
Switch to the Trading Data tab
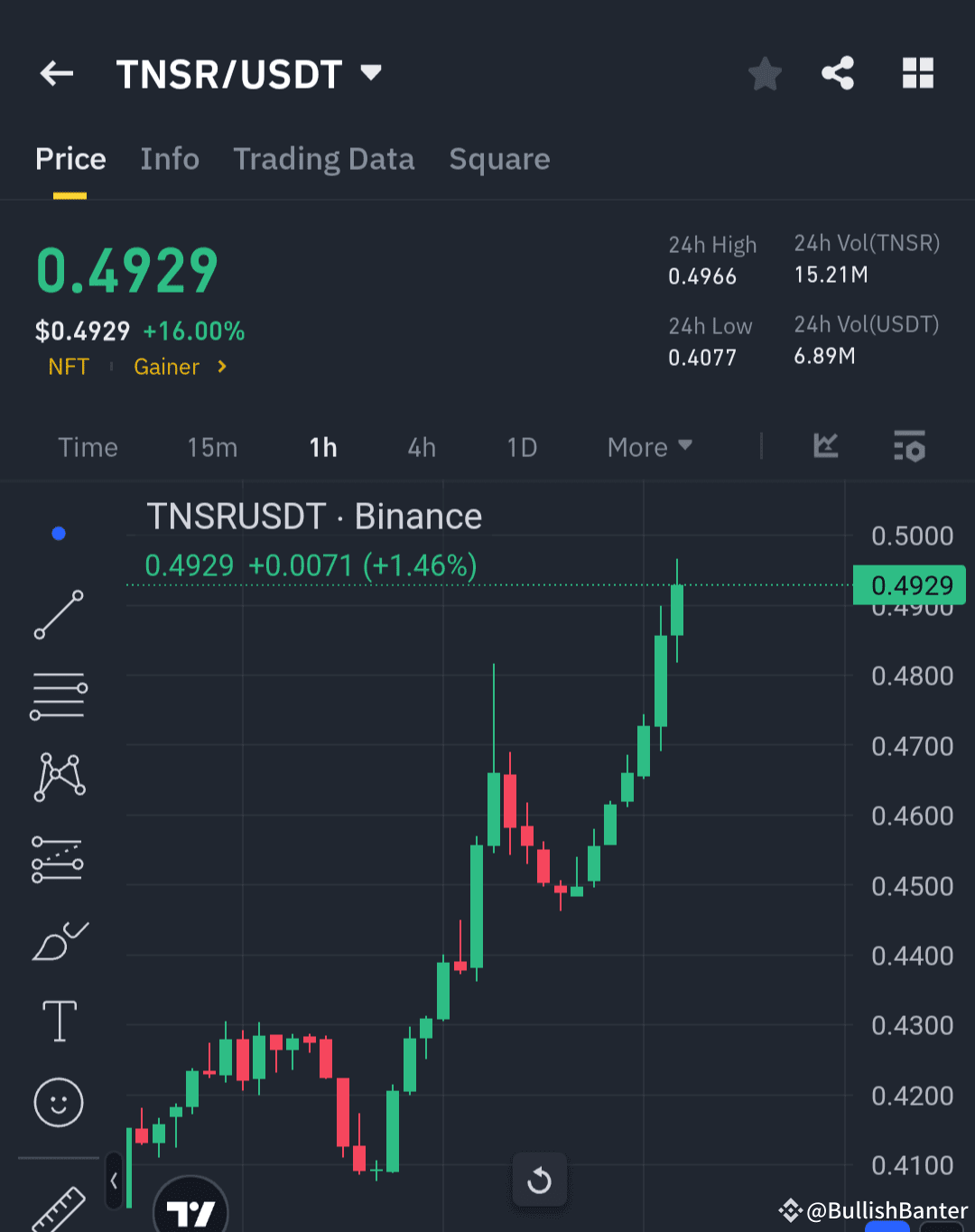point(323,159)
